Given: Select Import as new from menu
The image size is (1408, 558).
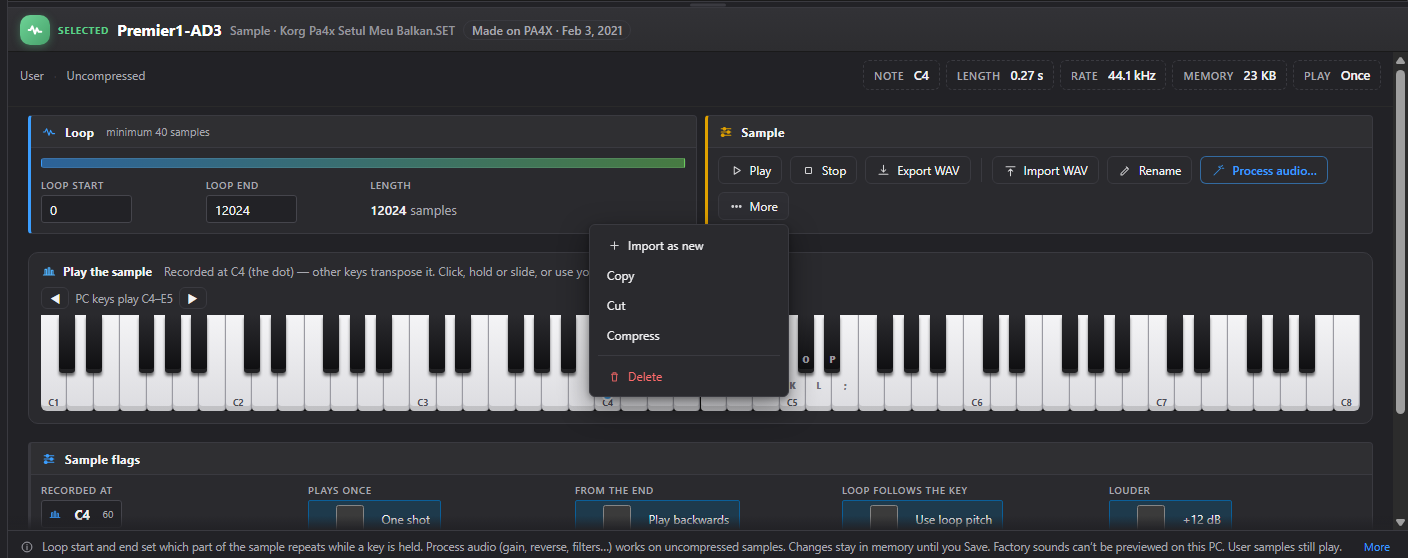Looking at the screenshot, I should point(689,246).
